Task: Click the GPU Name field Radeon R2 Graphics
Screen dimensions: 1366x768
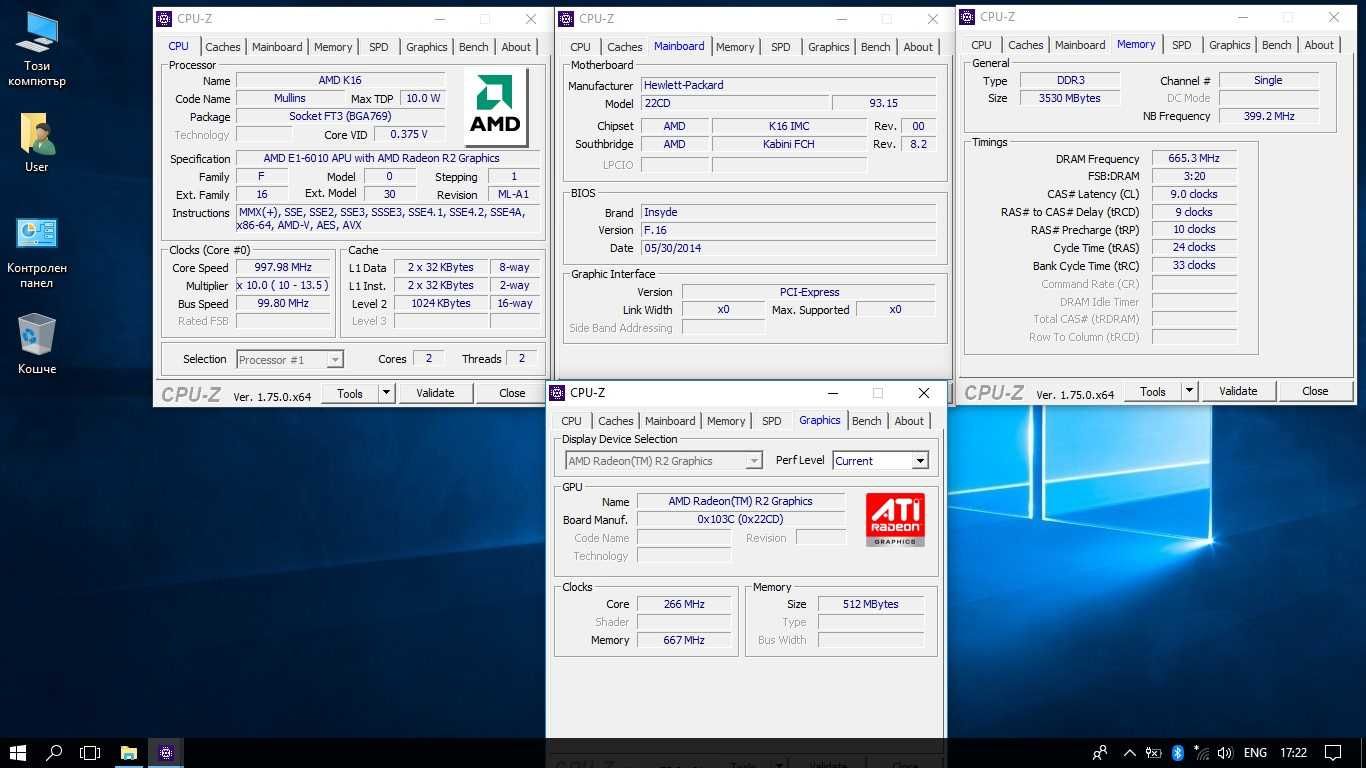Action: click(740, 502)
